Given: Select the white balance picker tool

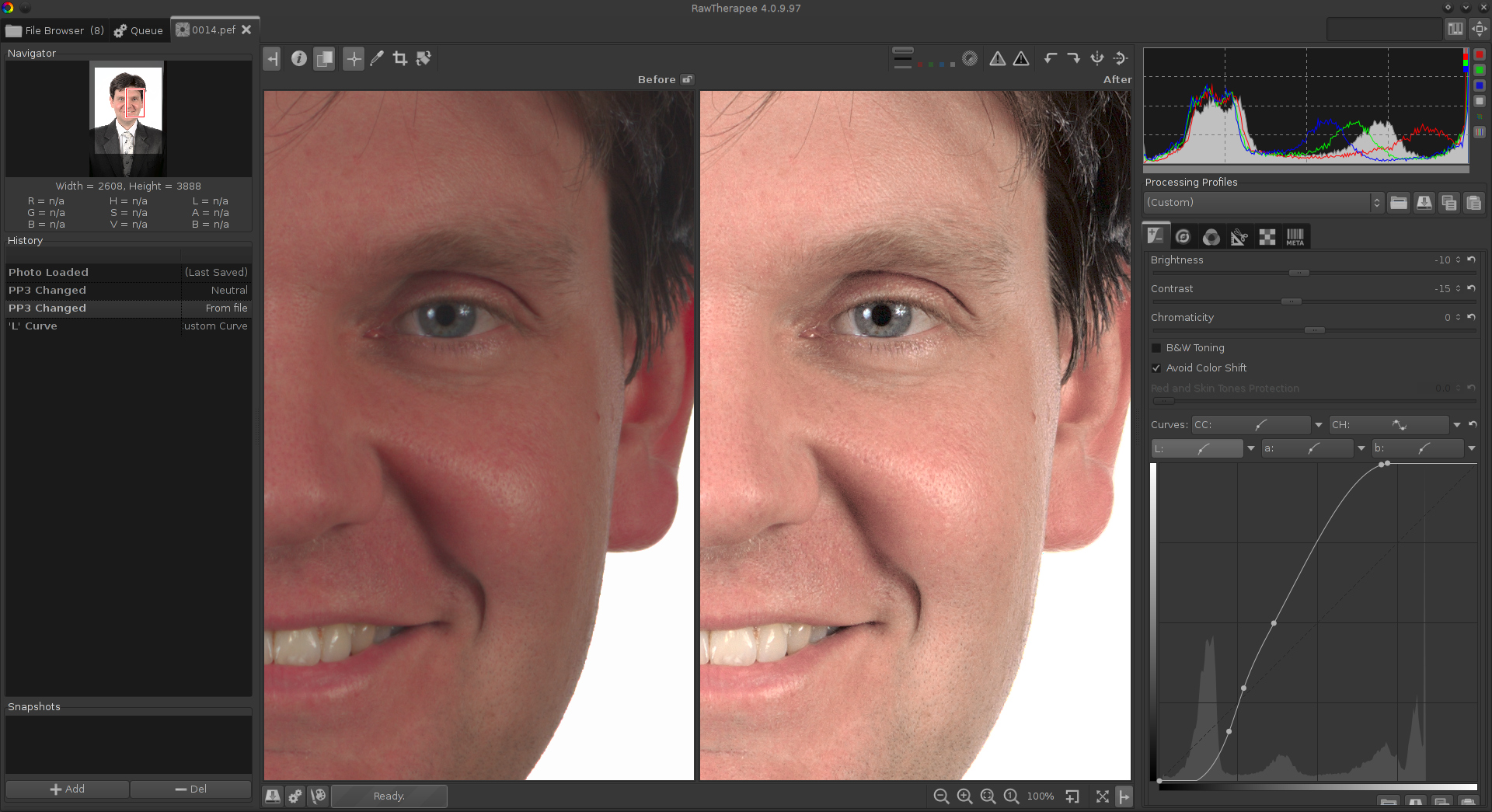Looking at the screenshot, I should (x=377, y=58).
